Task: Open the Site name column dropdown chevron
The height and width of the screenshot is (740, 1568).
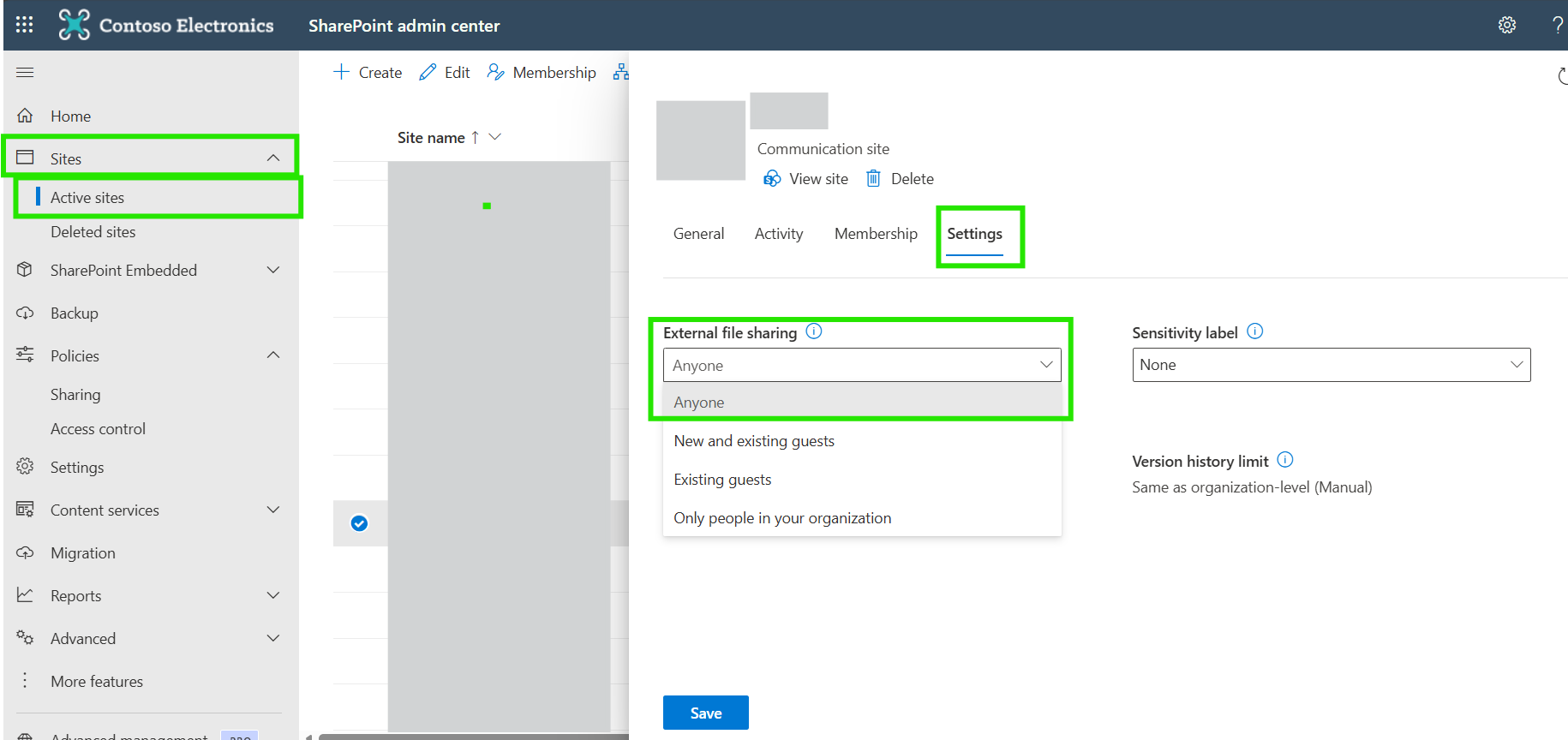Action: [x=494, y=137]
